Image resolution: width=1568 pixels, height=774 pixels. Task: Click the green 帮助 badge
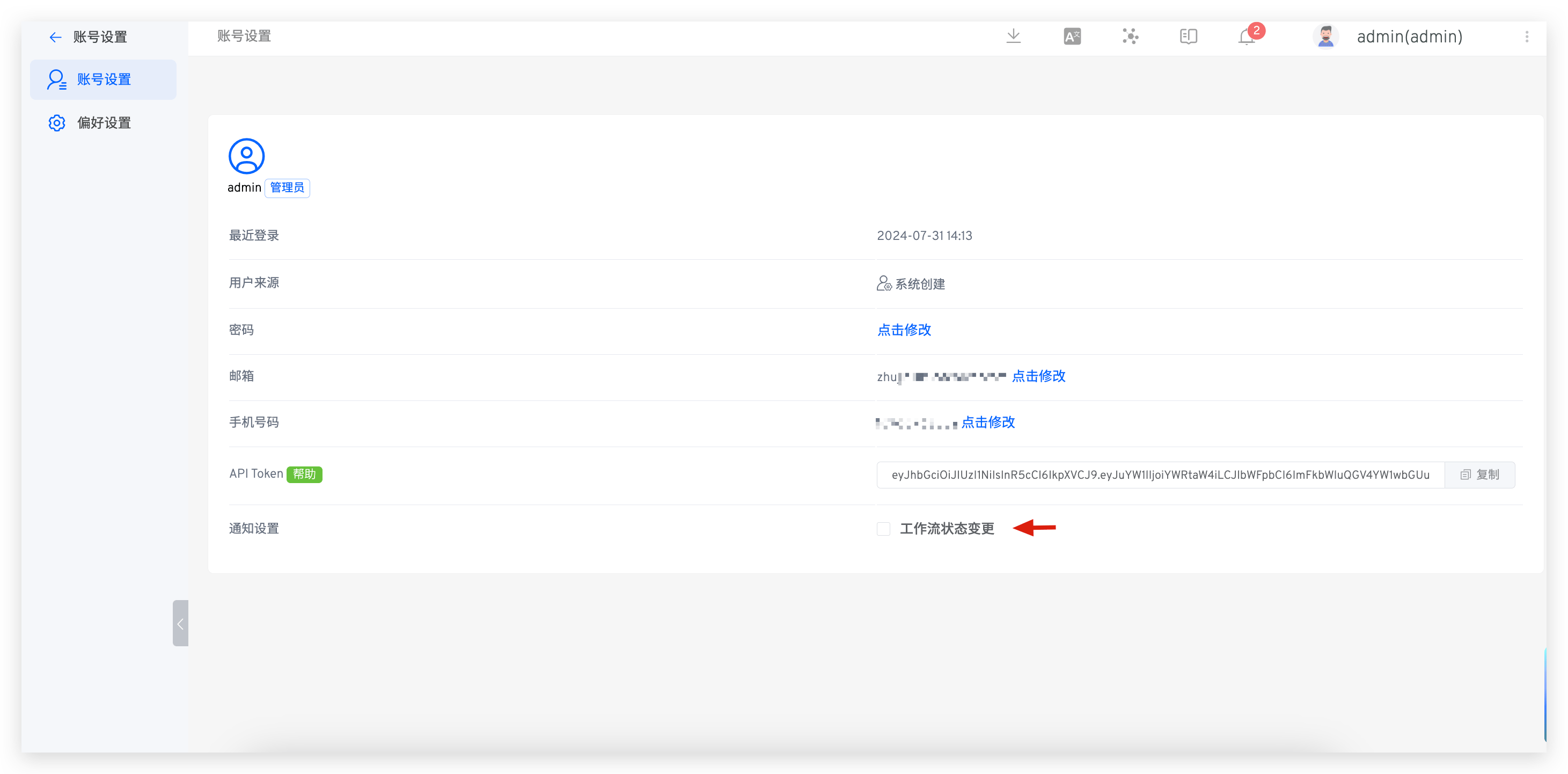304,474
